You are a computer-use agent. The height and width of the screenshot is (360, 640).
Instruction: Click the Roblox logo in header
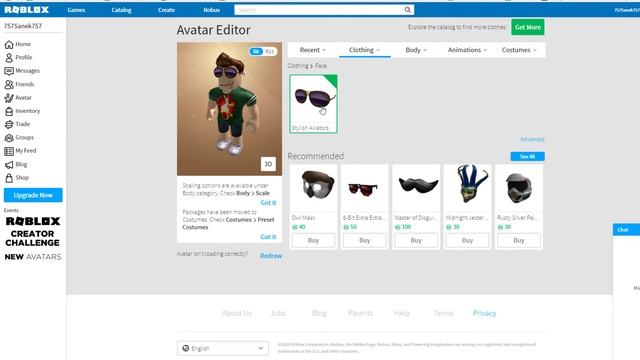[x=27, y=9]
